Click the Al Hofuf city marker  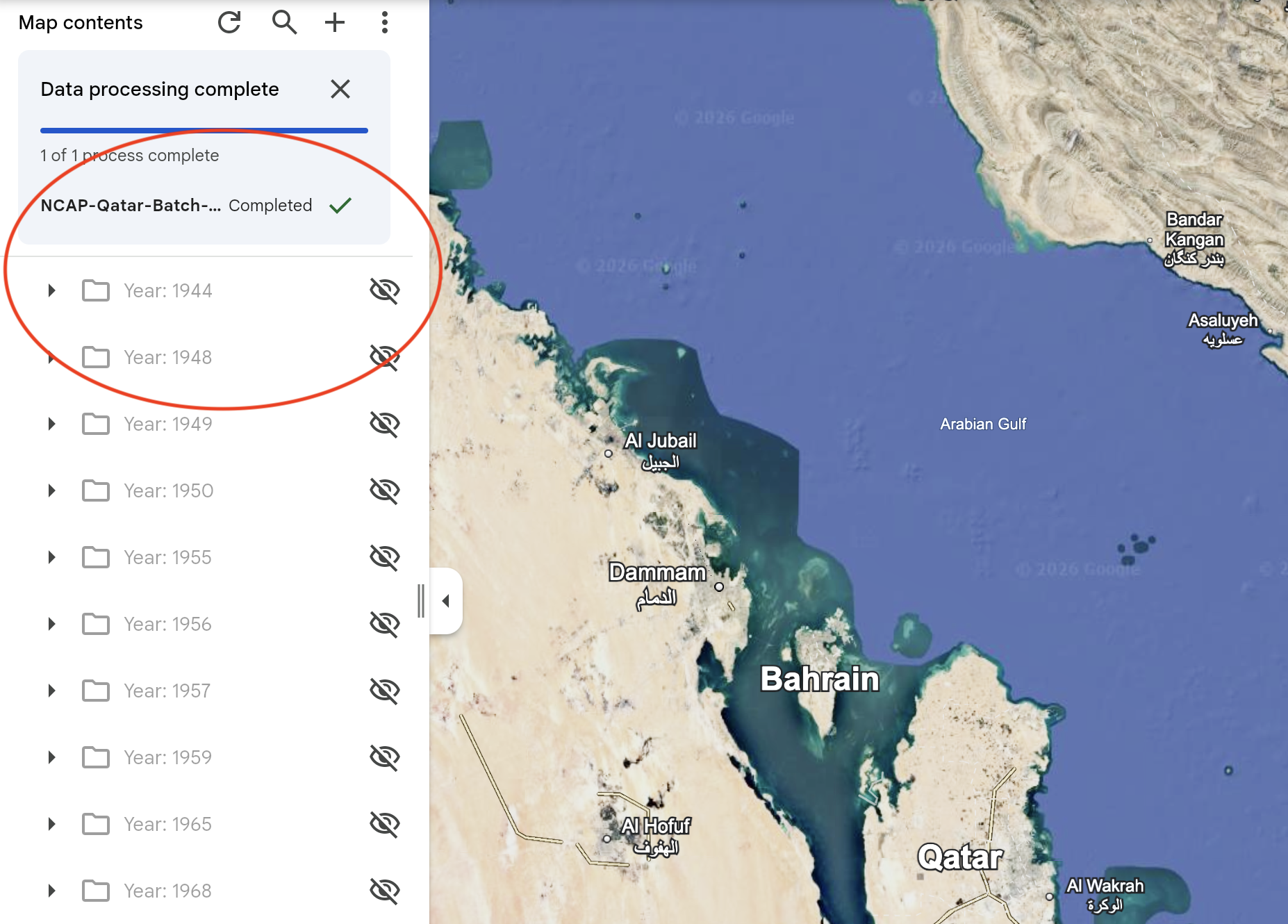point(606,839)
